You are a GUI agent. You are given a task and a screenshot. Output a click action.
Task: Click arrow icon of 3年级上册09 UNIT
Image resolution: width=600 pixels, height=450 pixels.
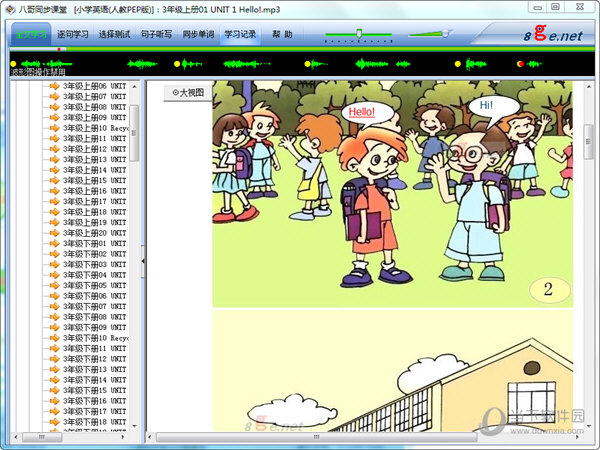[x=54, y=117]
